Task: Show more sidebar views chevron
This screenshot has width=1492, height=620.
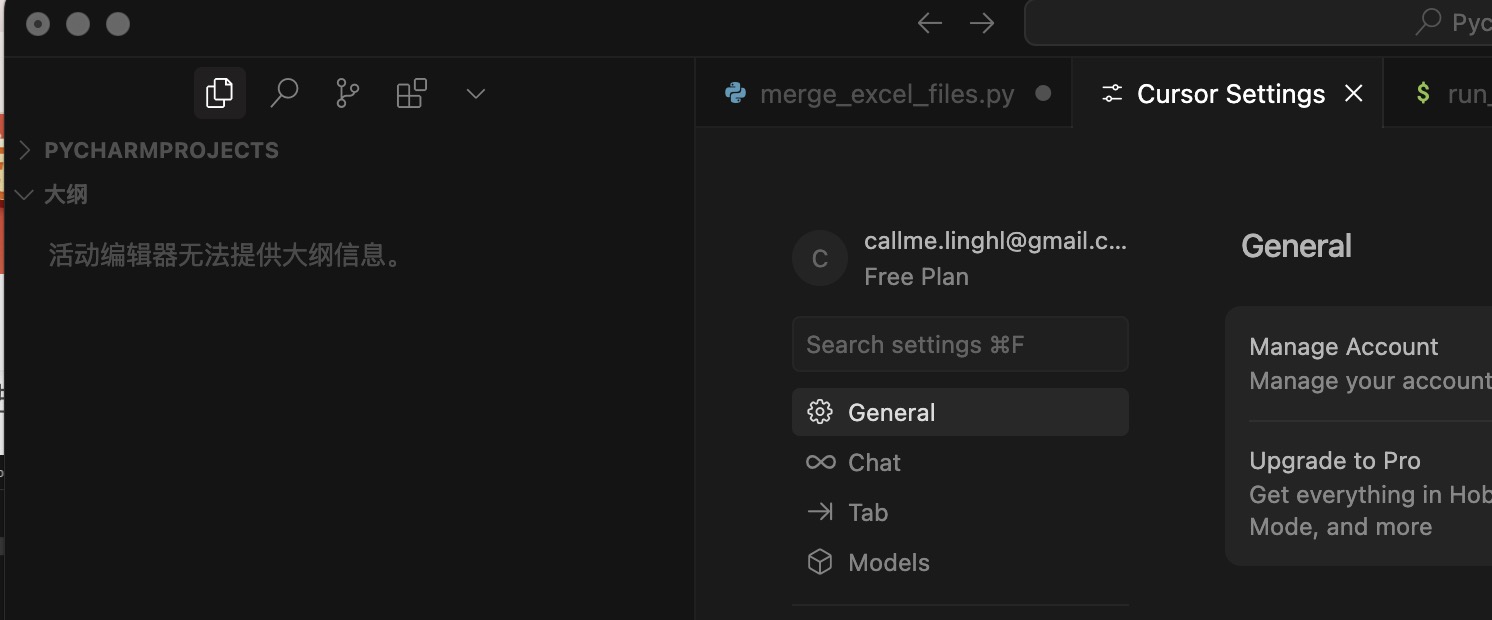Action: (476, 94)
